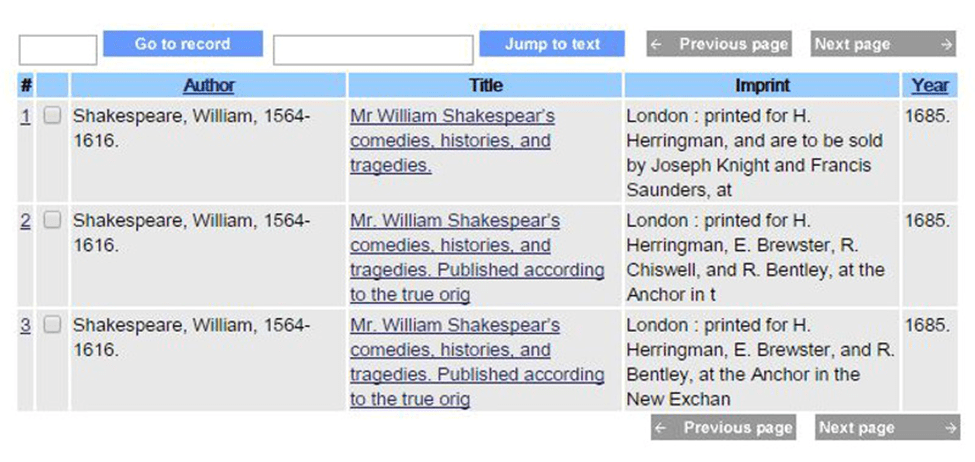This screenshot has height=462, width=975.
Task: Click the Jump to text button
Action: pyautogui.click(x=552, y=44)
